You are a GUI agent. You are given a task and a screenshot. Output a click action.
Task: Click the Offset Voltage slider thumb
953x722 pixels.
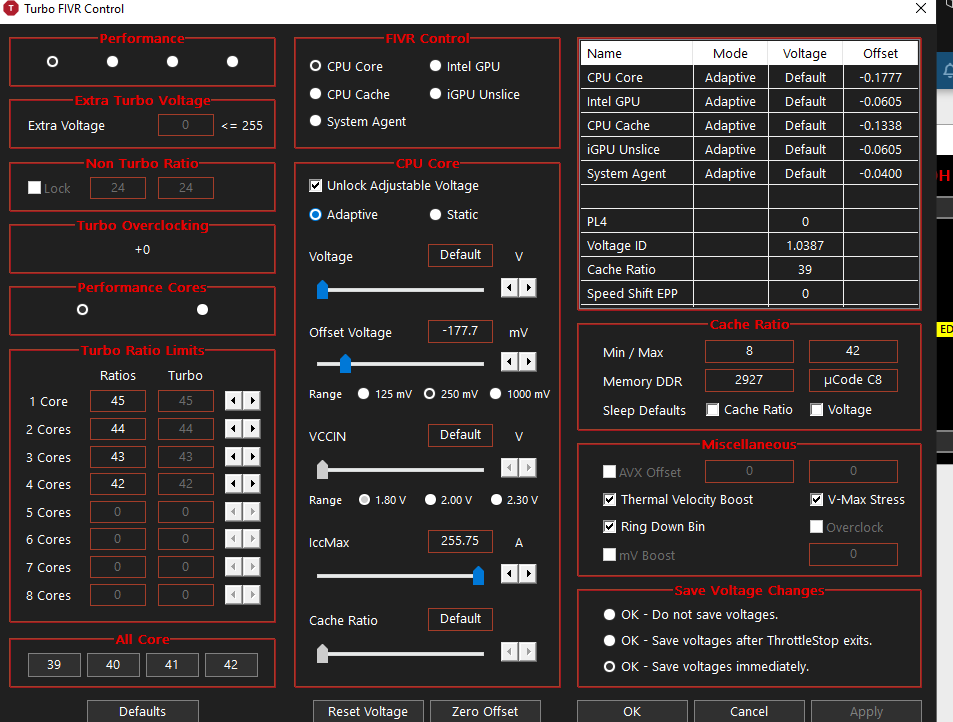(346, 363)
